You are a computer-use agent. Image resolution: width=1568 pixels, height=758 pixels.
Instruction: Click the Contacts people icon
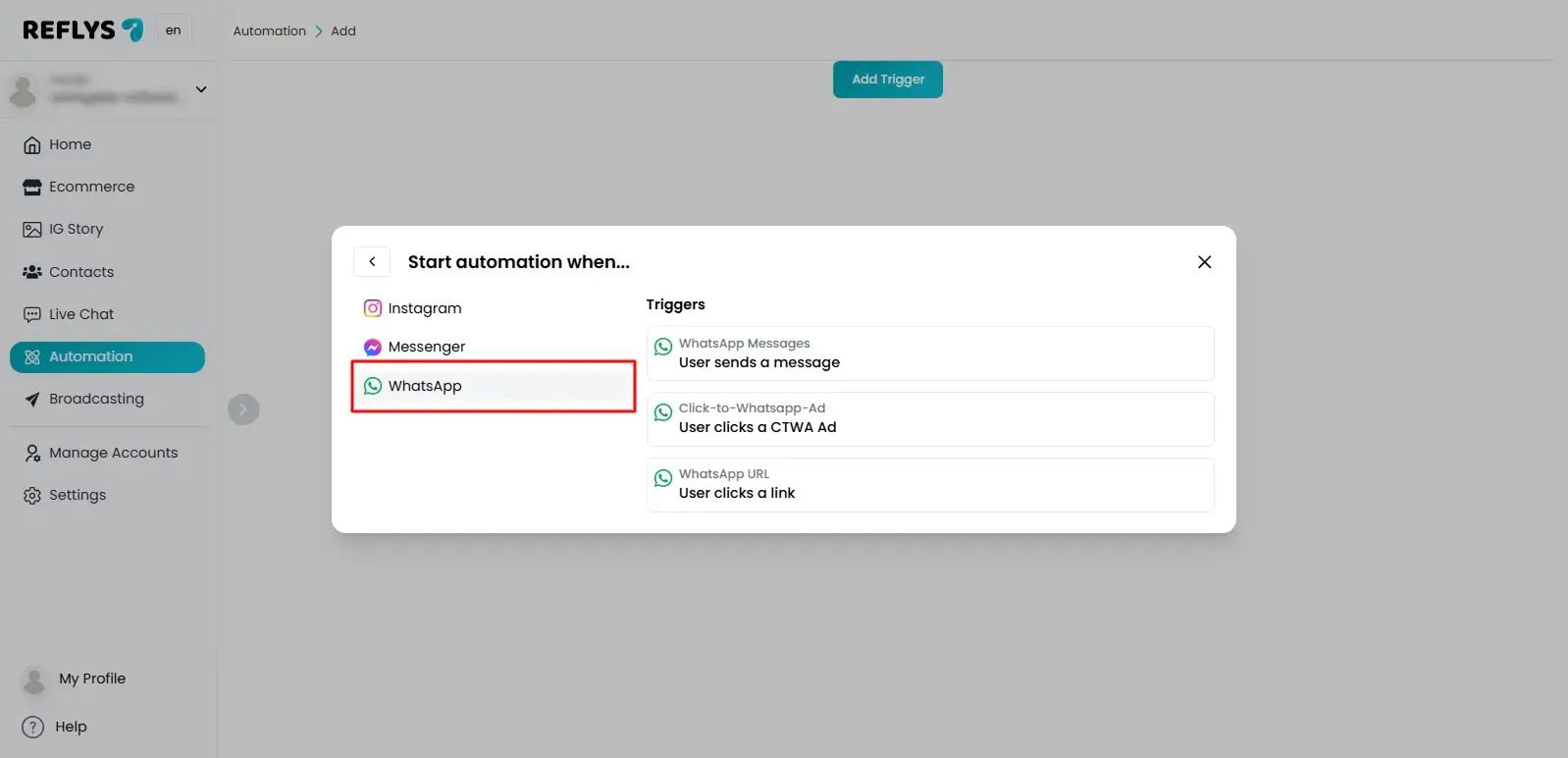[x=32, y=272]
